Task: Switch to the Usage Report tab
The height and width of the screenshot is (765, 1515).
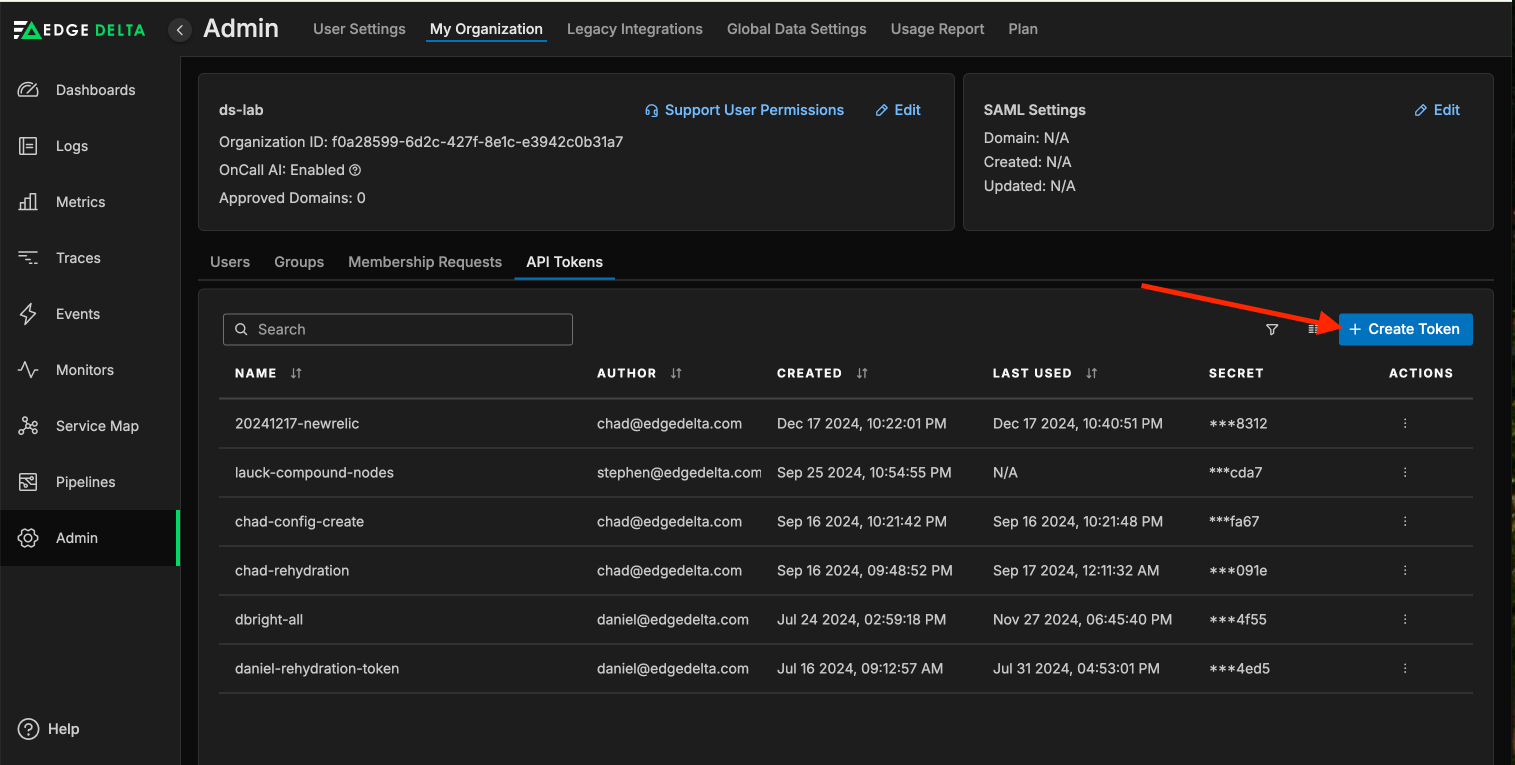Action: pos(937,29)
